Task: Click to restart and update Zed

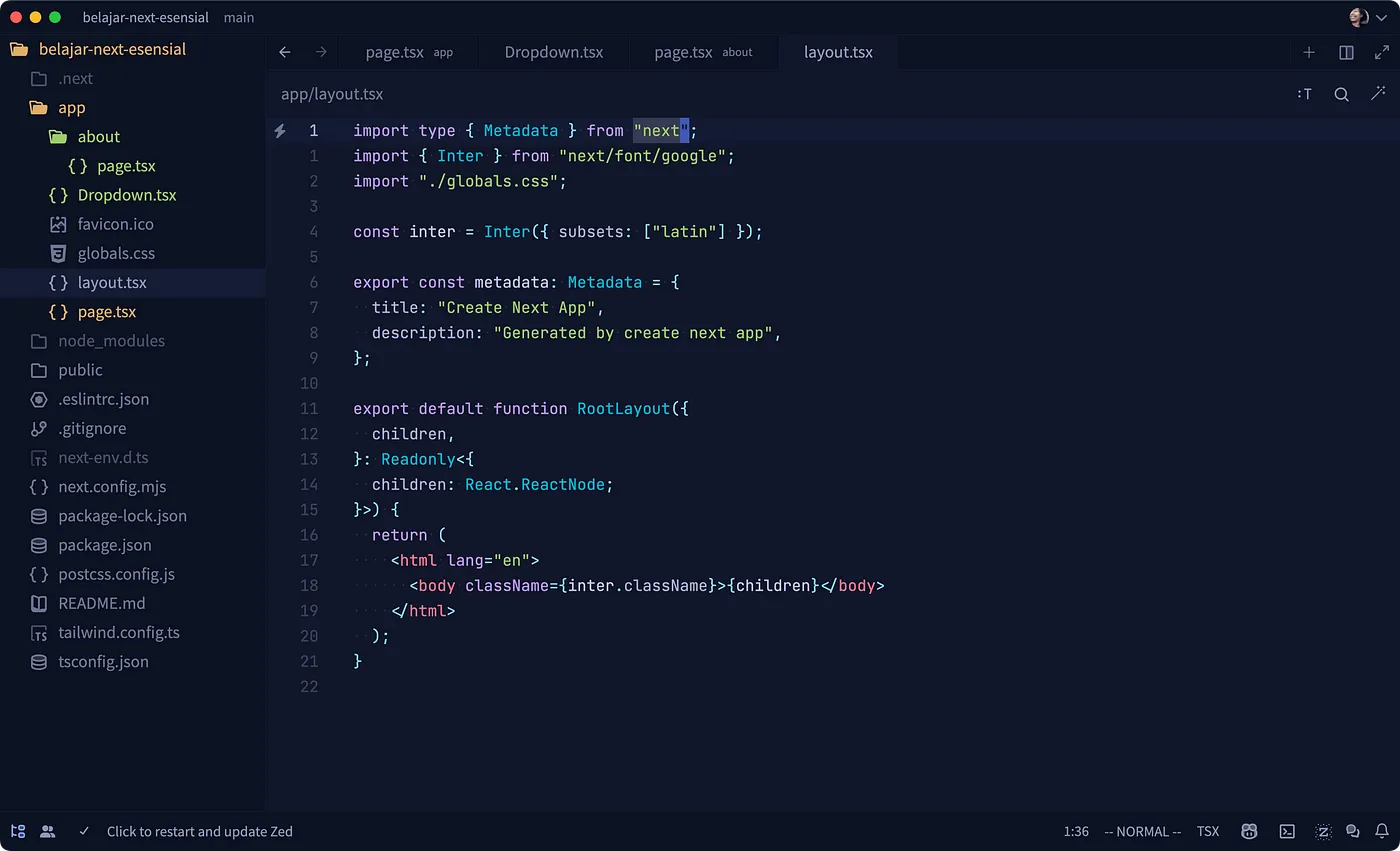Action: click(199, 831)
